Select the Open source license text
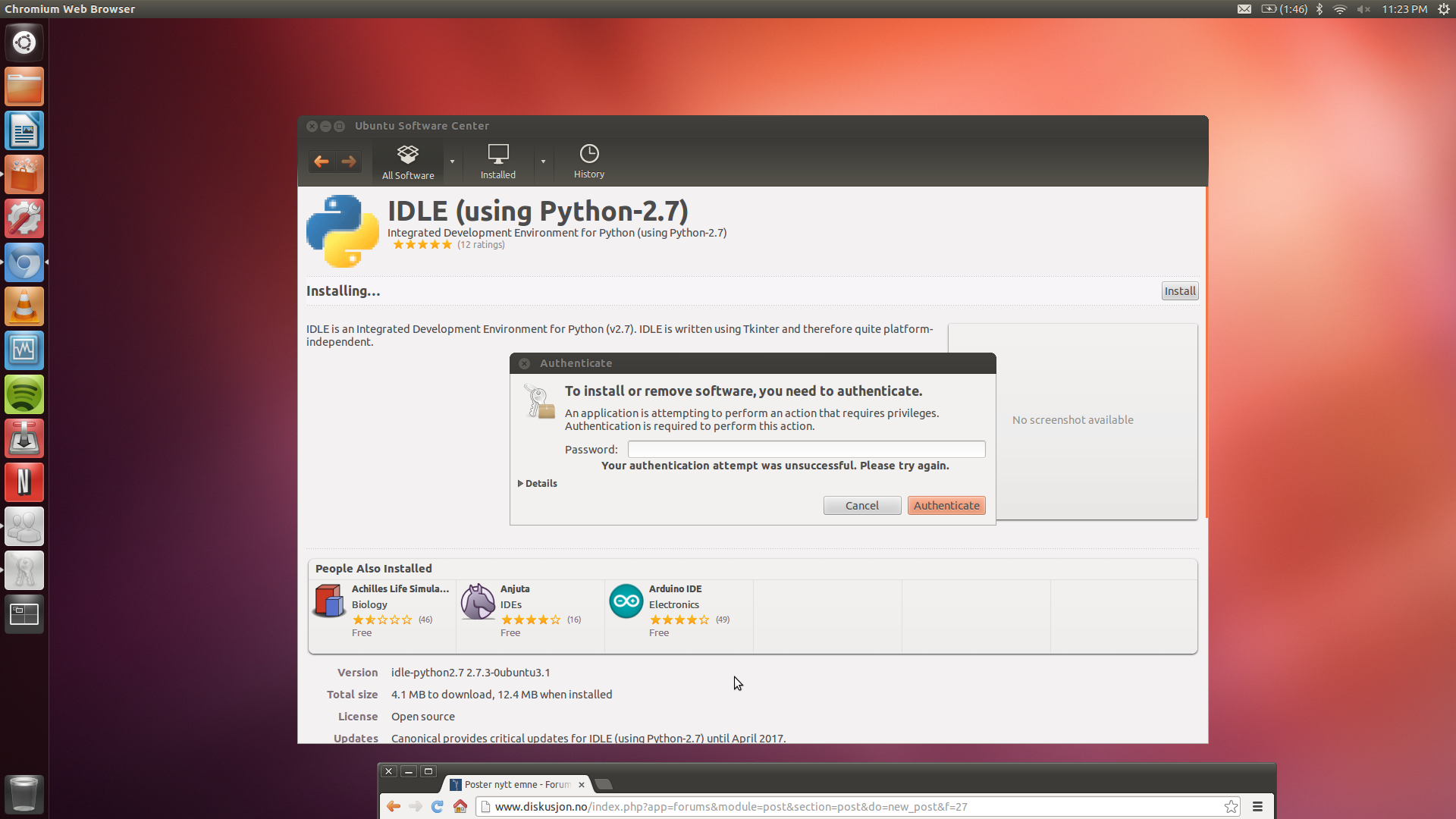The height and width of the screenshot is (819, 1456). (x=423, y=717)
